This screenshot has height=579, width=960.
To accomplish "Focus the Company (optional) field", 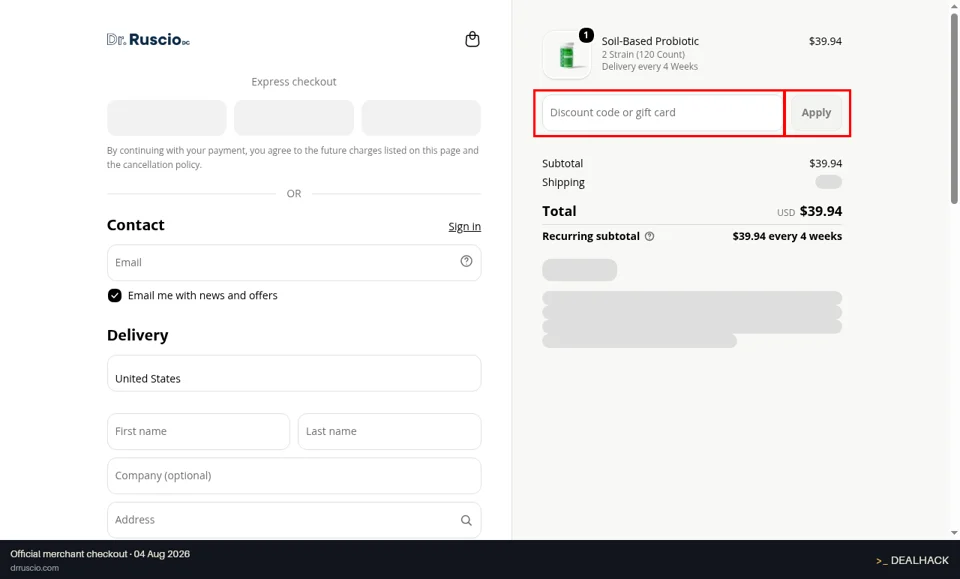I will click(x=294, y=476).
